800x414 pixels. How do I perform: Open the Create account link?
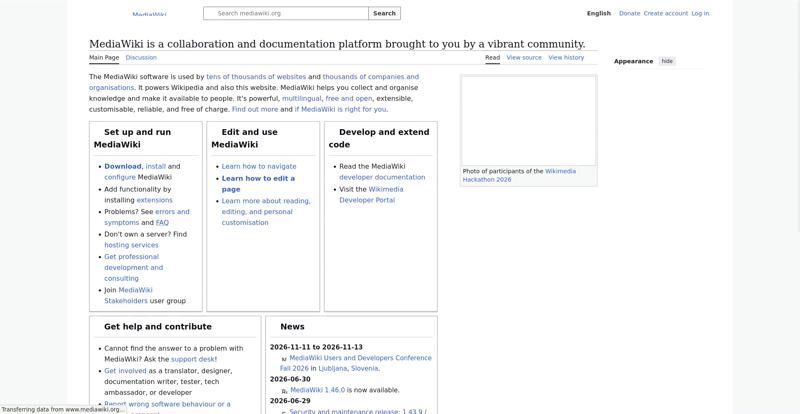click(665, 13)
